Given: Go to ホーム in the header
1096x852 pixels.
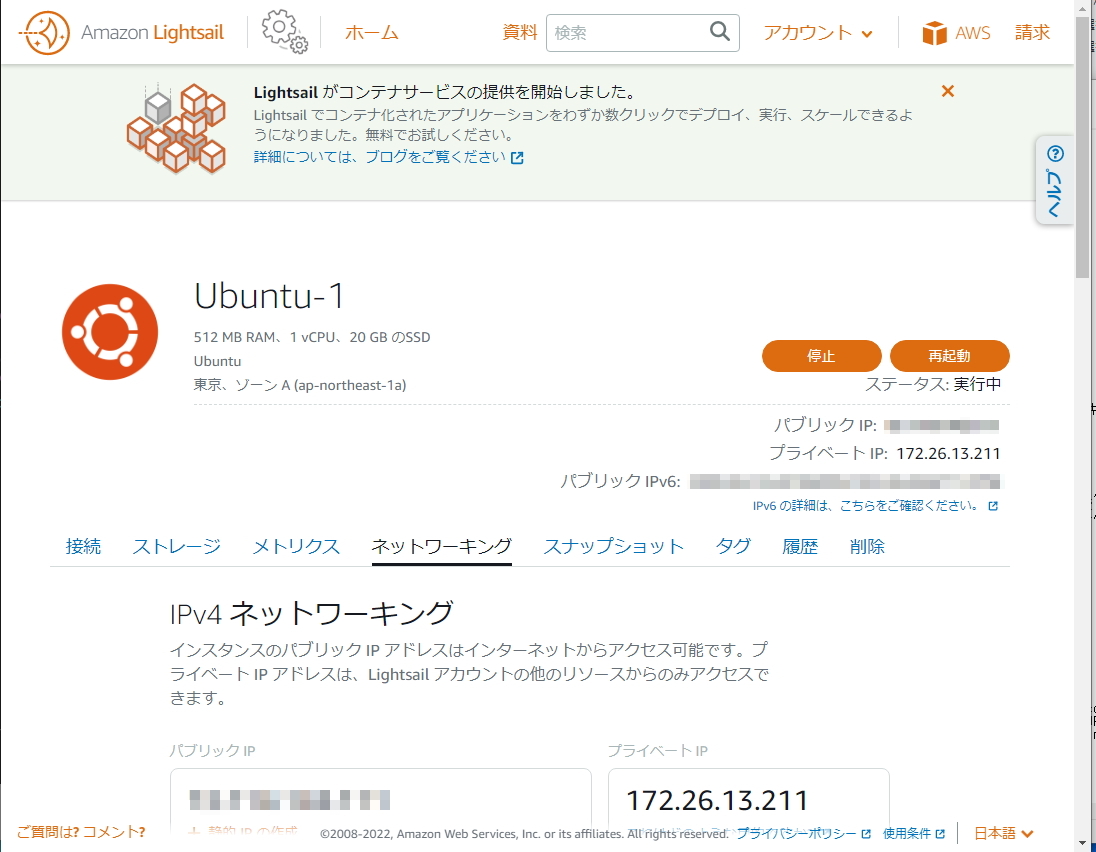Looking at the screenshot, I should pos(372,33).
